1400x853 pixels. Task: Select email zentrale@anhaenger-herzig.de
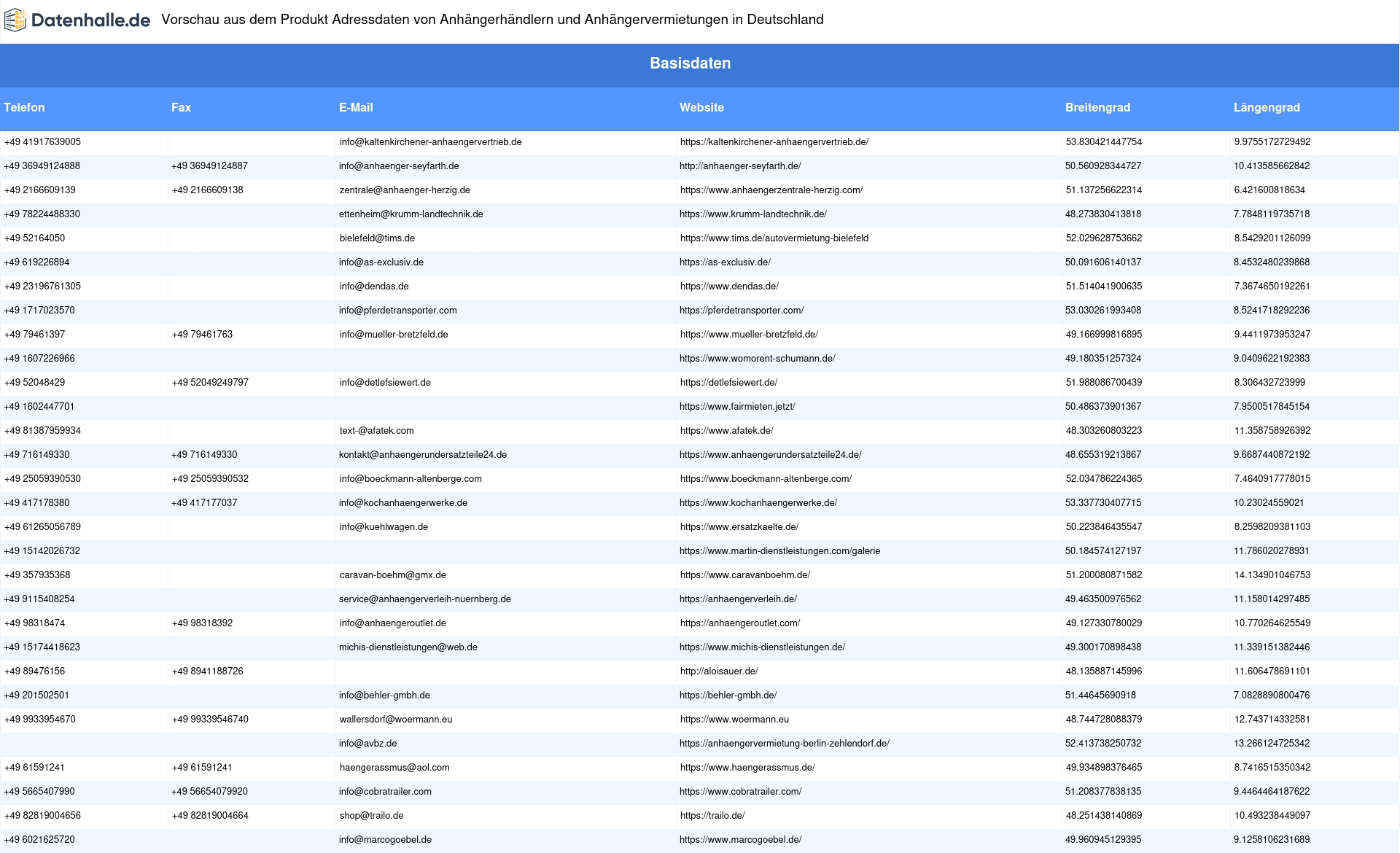coord(405,190)
